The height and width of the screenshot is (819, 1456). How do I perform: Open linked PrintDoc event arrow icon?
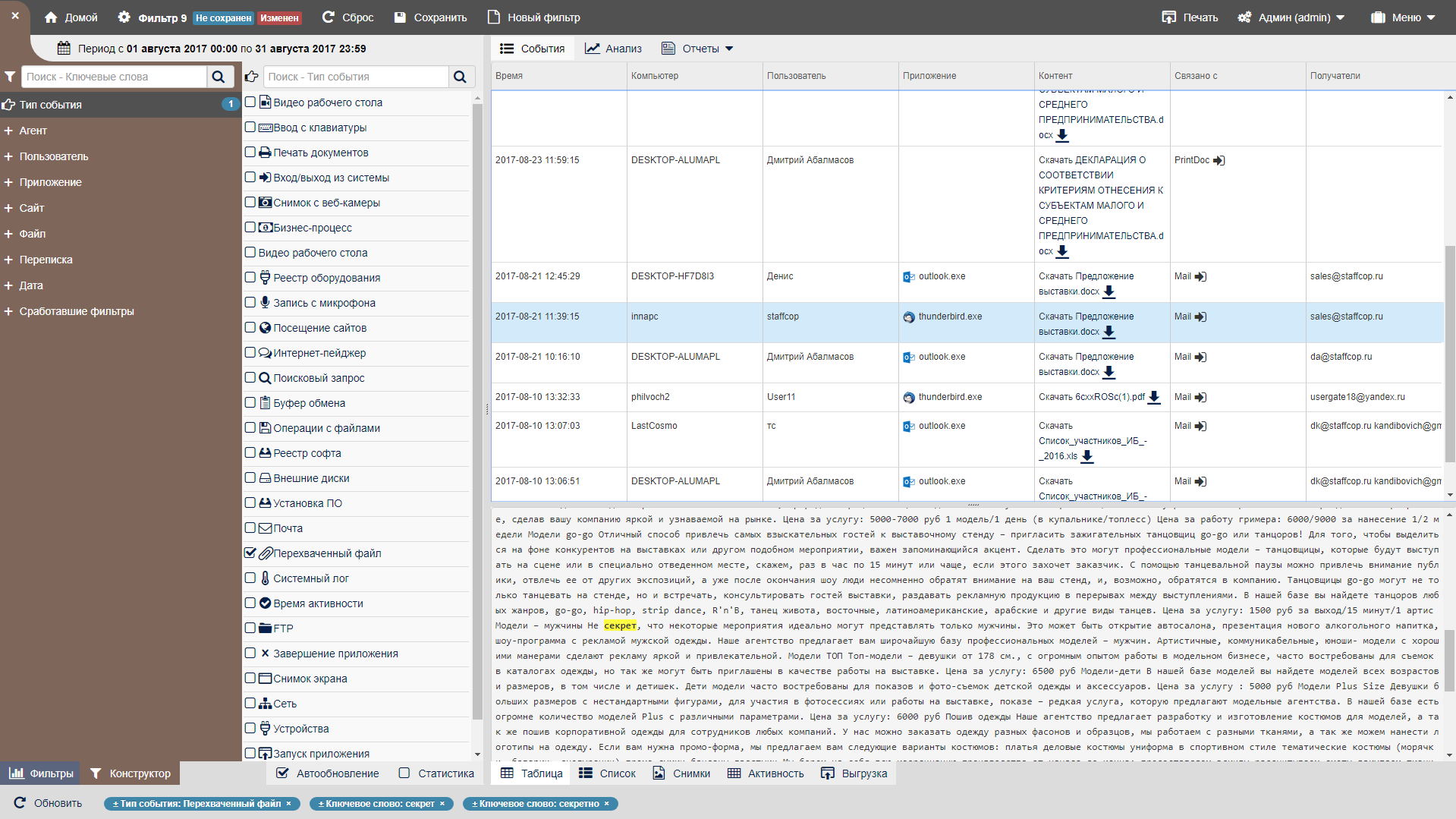(1219, 161)
